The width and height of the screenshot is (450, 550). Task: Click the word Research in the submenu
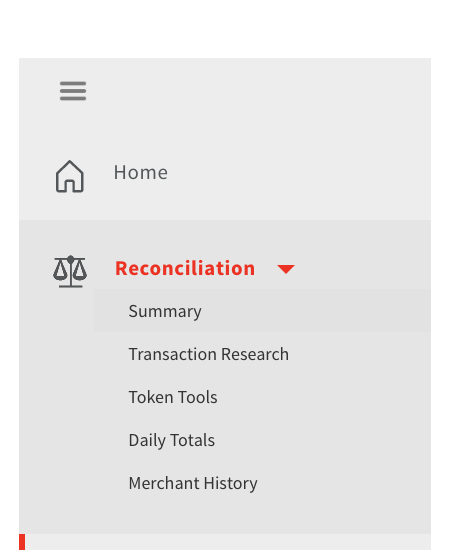[255, 354]
